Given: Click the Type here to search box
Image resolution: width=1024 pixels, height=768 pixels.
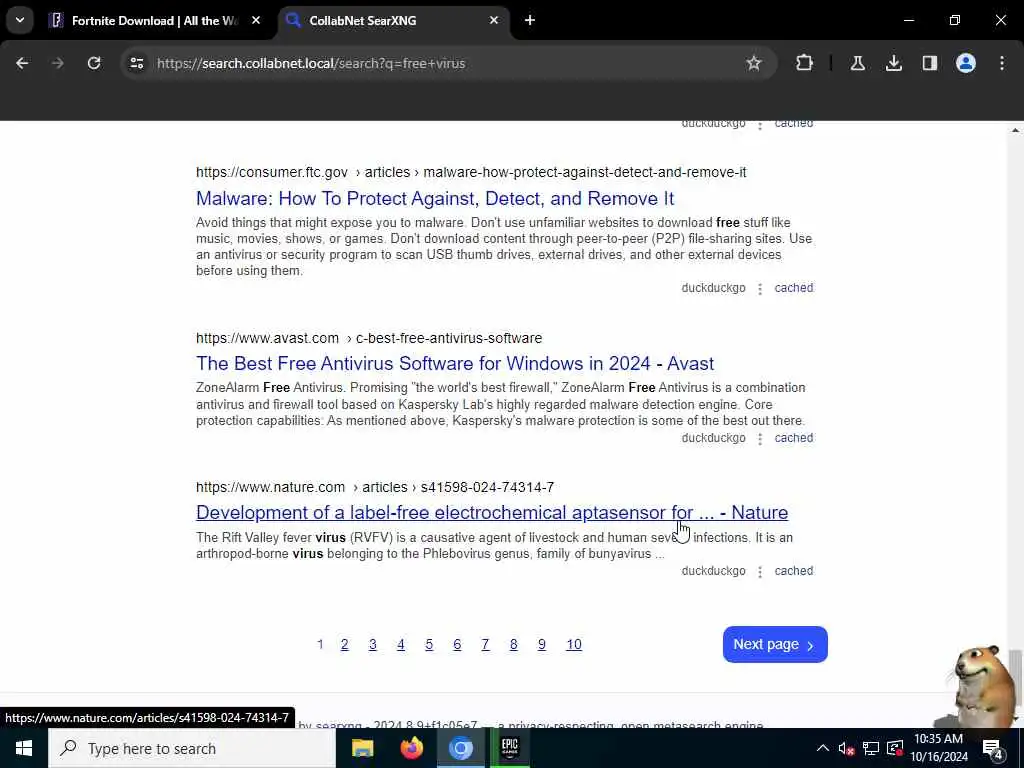Looking at the screenshot, I should 192,748.
